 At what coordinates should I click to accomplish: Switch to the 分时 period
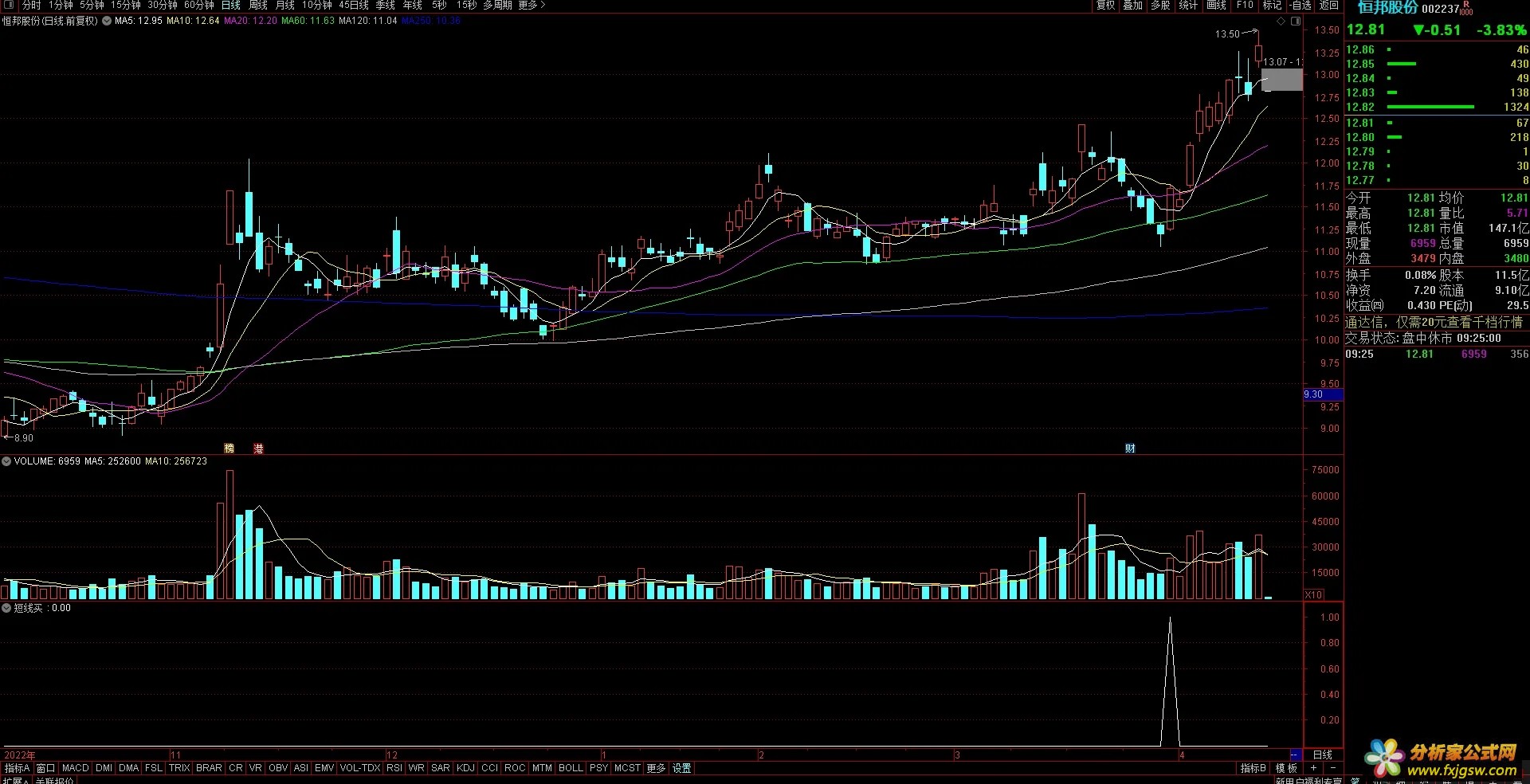point(32,5)
